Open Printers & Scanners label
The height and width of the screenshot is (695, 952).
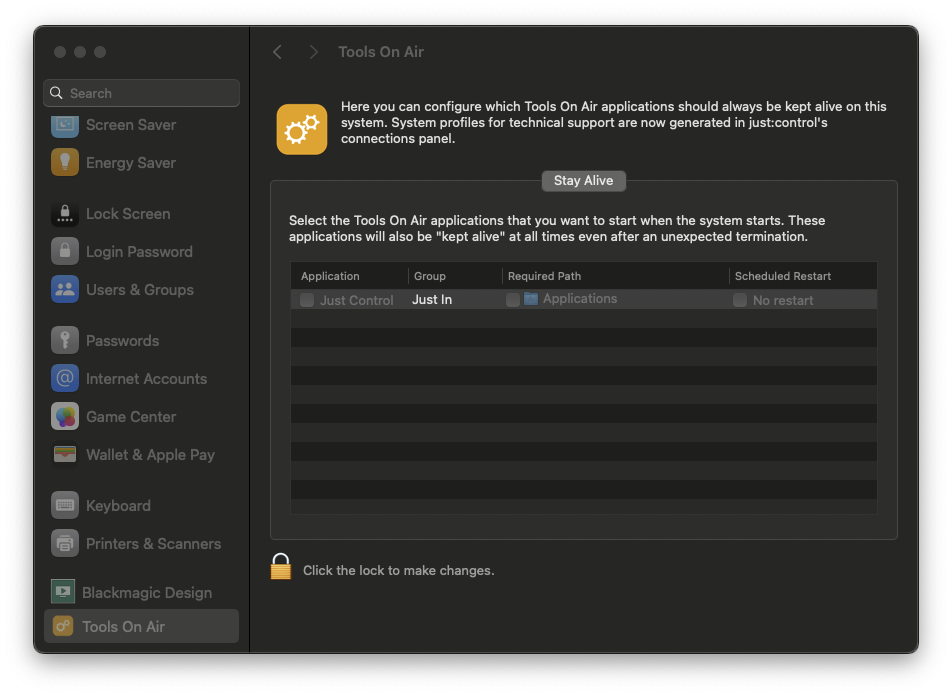154,544
